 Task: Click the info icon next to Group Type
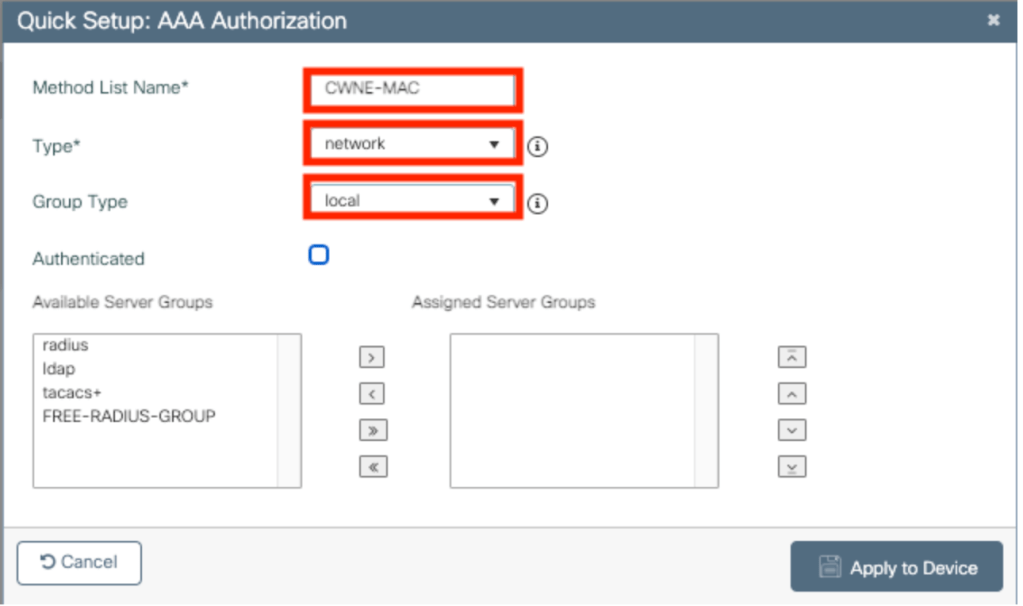click(538, 204)
